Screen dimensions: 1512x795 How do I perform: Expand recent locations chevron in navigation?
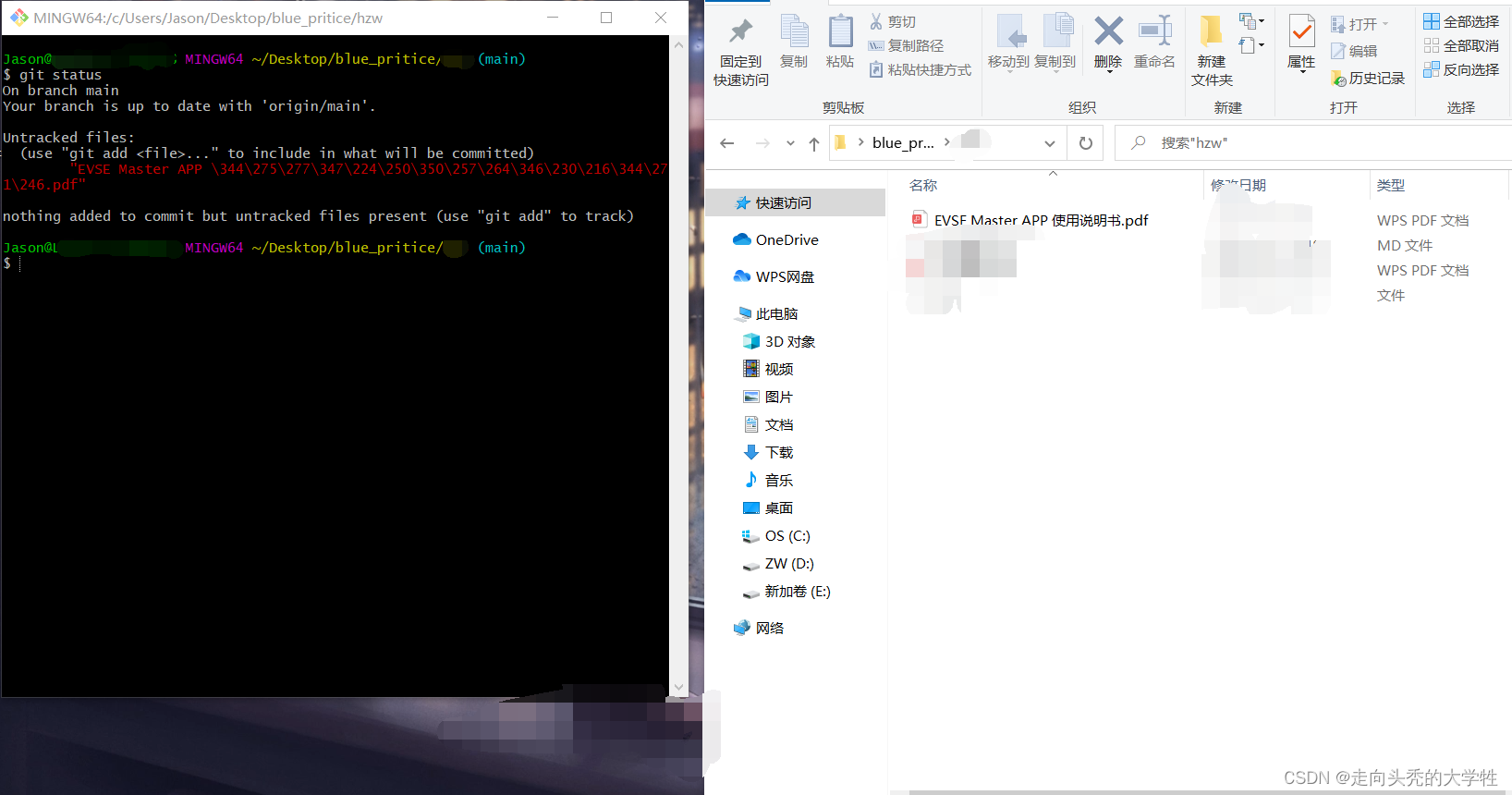pyautogui.click(x=790, y=143)
